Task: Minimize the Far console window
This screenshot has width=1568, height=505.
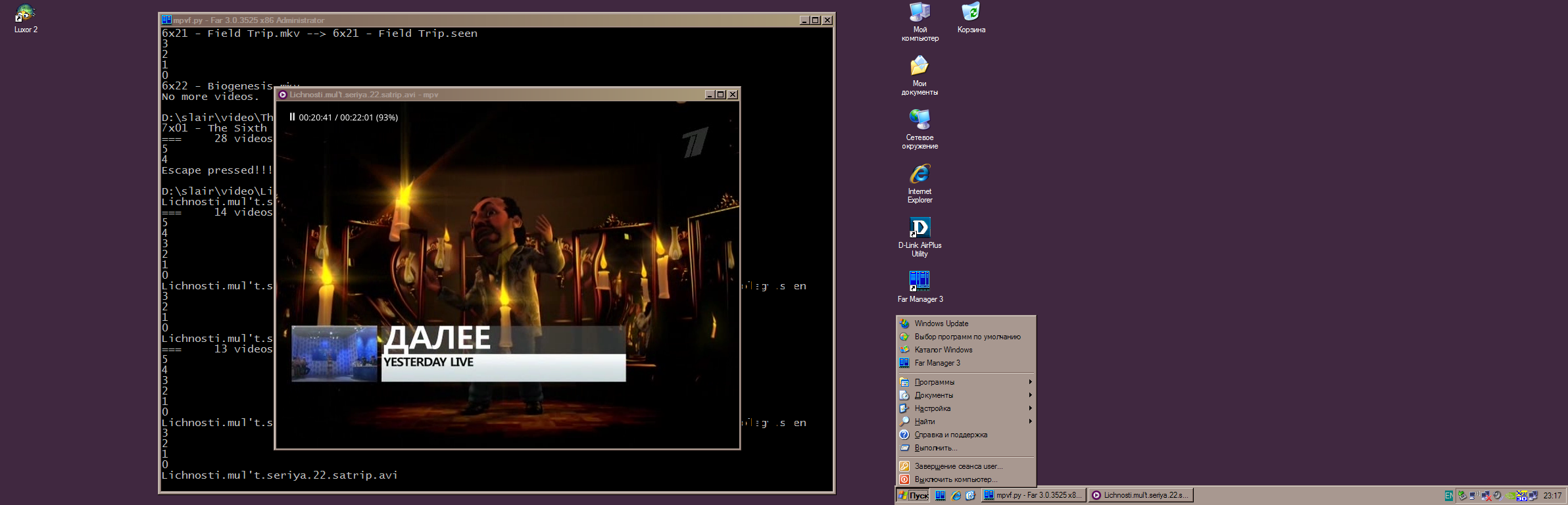Action: tap(804, 20)
